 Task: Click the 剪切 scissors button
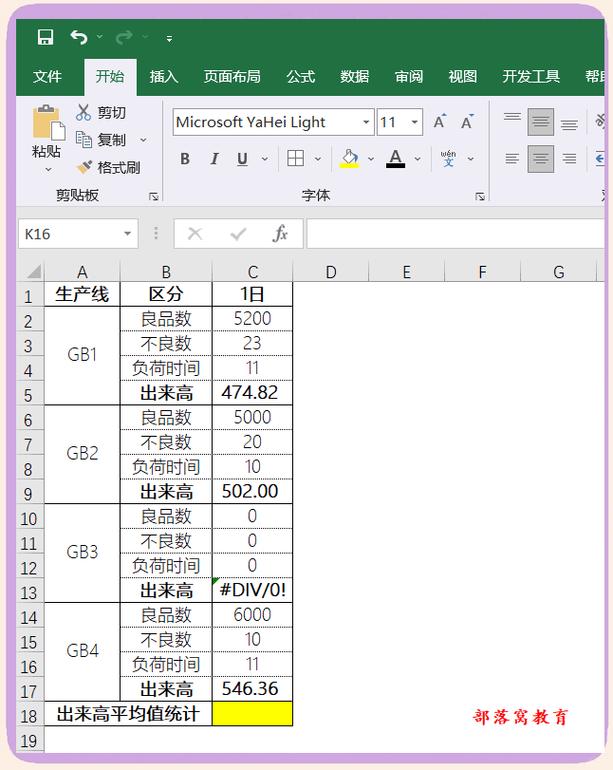pos(101,112)
